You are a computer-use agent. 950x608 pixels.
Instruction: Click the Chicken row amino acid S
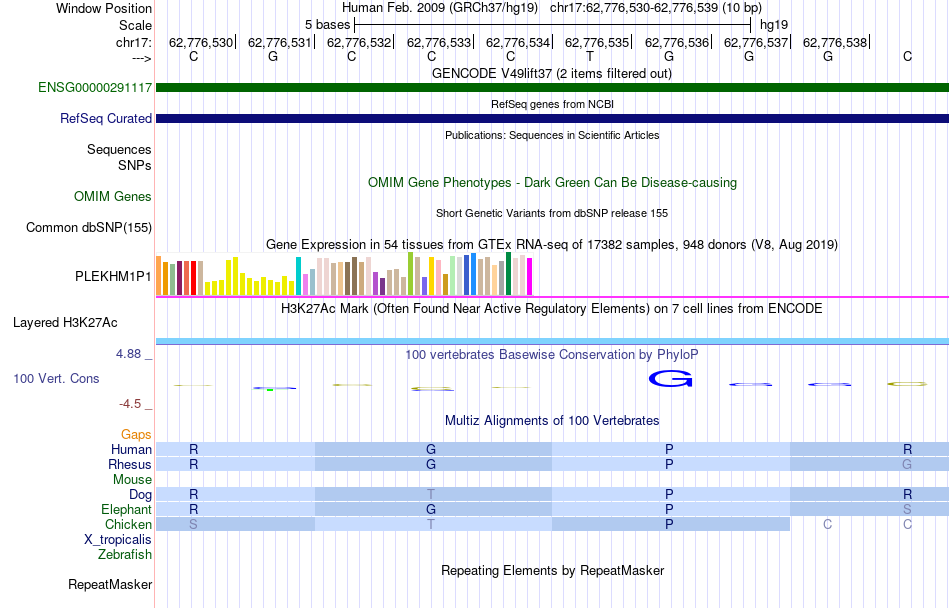tap(193, 524)
